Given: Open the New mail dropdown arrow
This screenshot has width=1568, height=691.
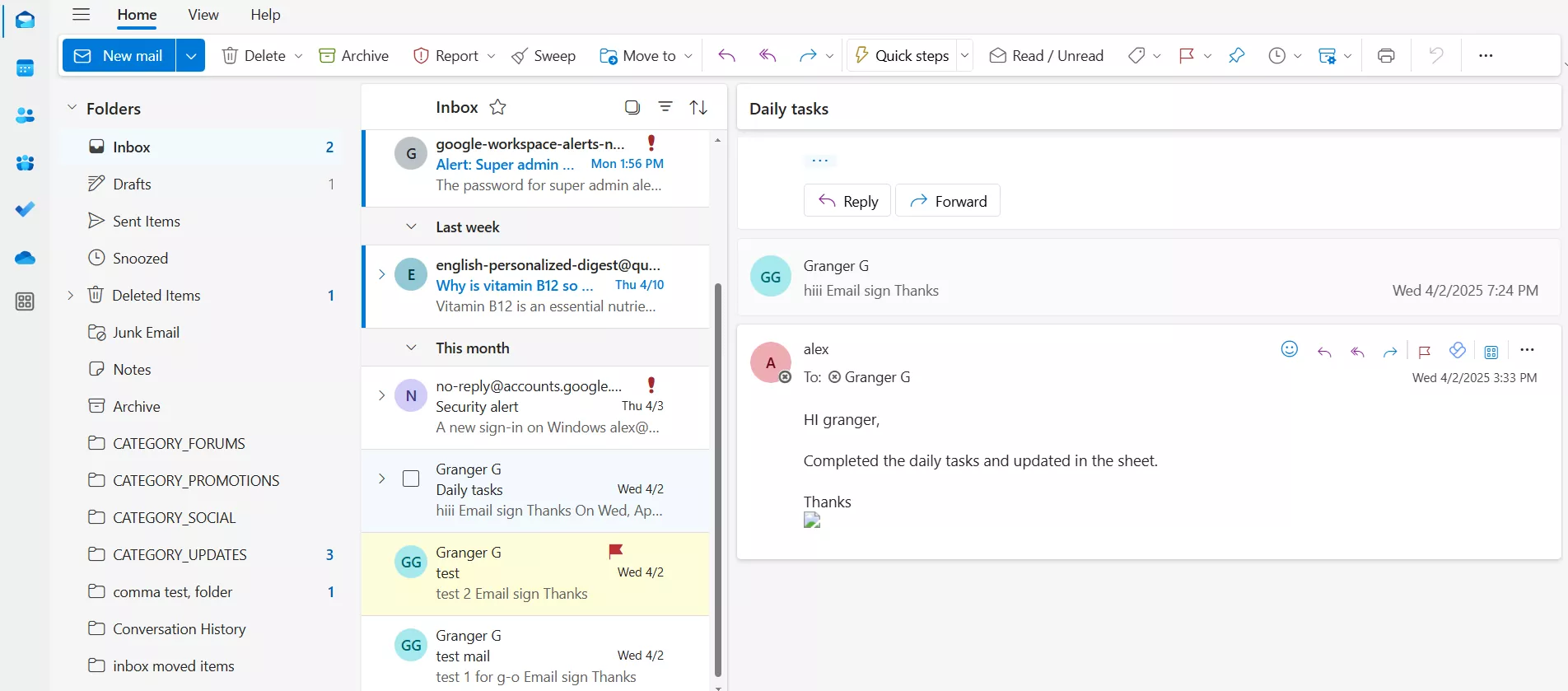Looking at the screenshot, I should pos(190,55).
